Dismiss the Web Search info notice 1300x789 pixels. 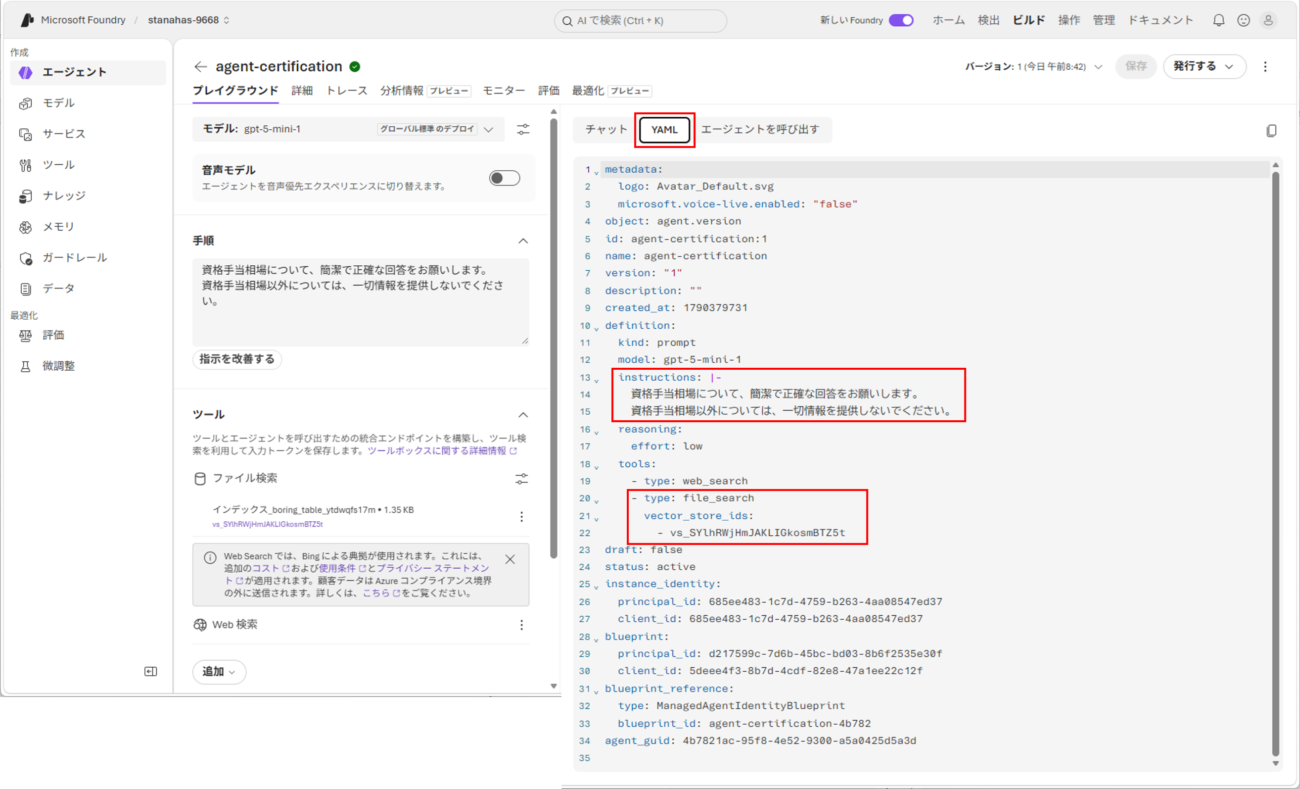click(510, 559)
